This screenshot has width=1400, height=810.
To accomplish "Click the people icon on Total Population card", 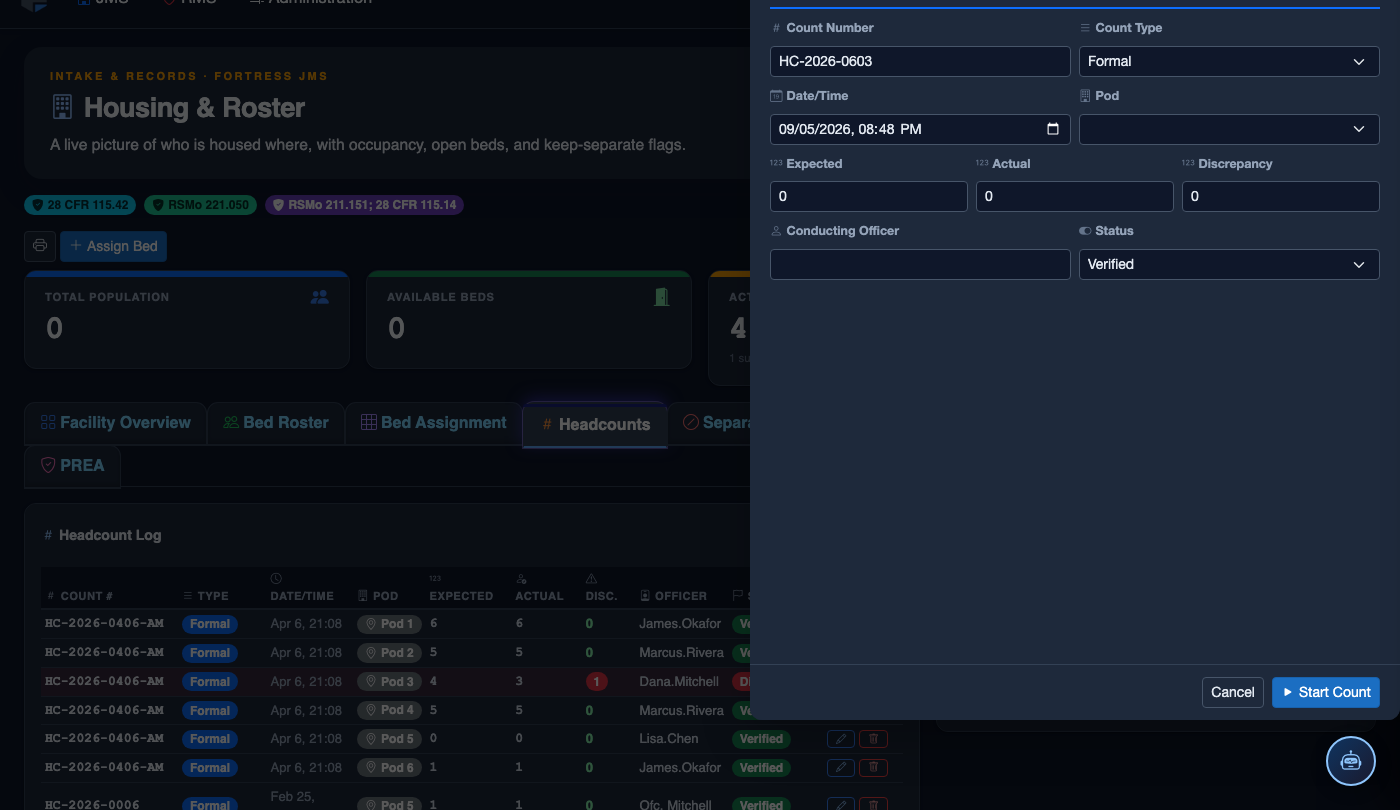I will point(320,297).
